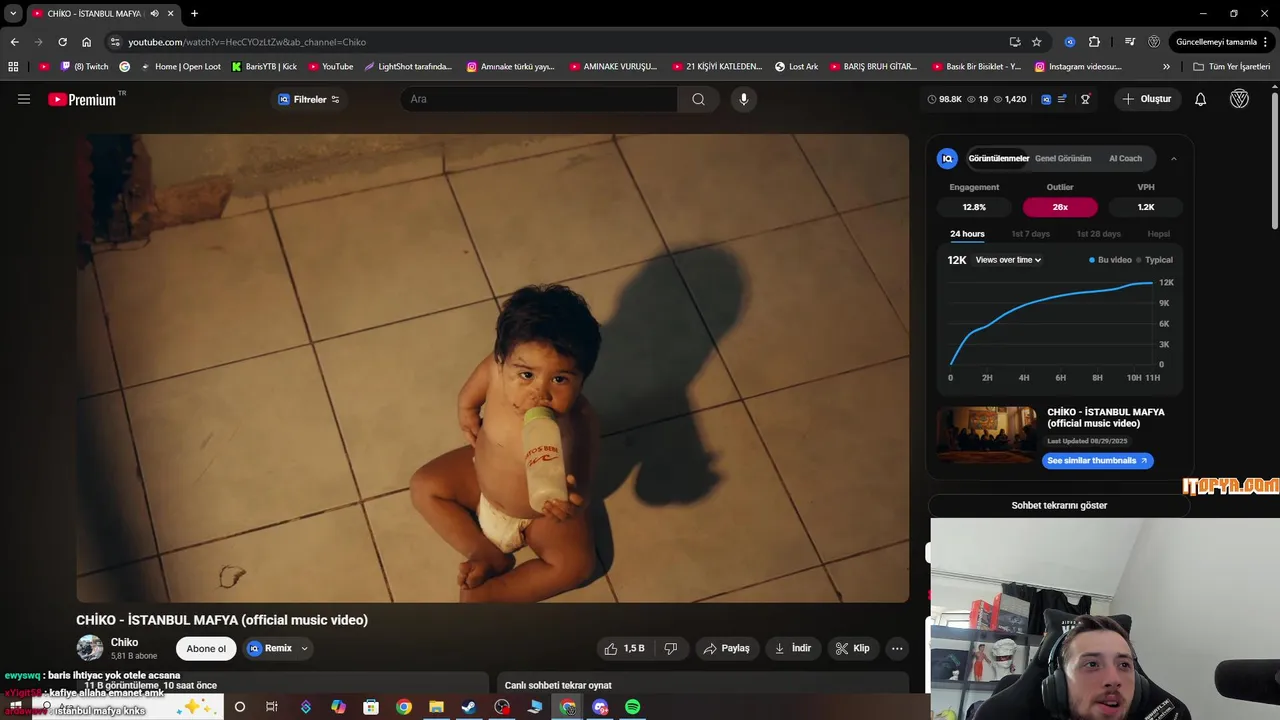Toggle the Bu video chart legend
The width and height of the screenshot is (1280, 720).
click(x=1110, y=260)
